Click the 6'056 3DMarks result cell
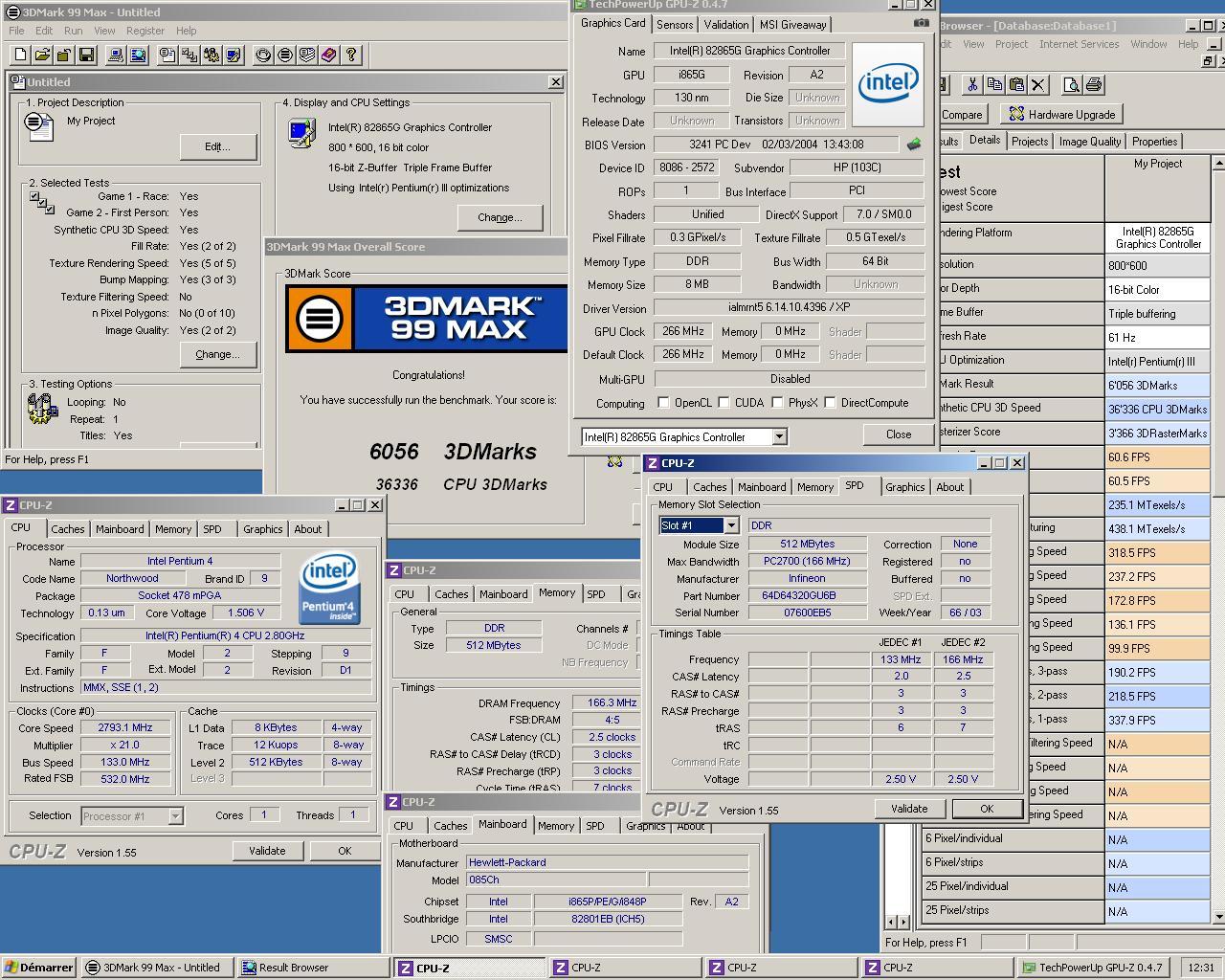The height and width of the screenshot is (980, 1225). 1157,385
